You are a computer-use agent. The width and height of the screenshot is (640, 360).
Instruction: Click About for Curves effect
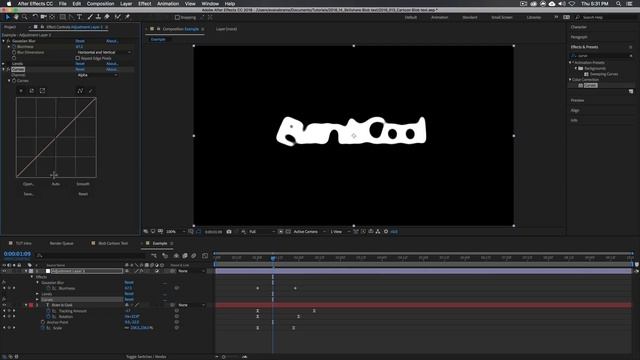click(112, 69)
